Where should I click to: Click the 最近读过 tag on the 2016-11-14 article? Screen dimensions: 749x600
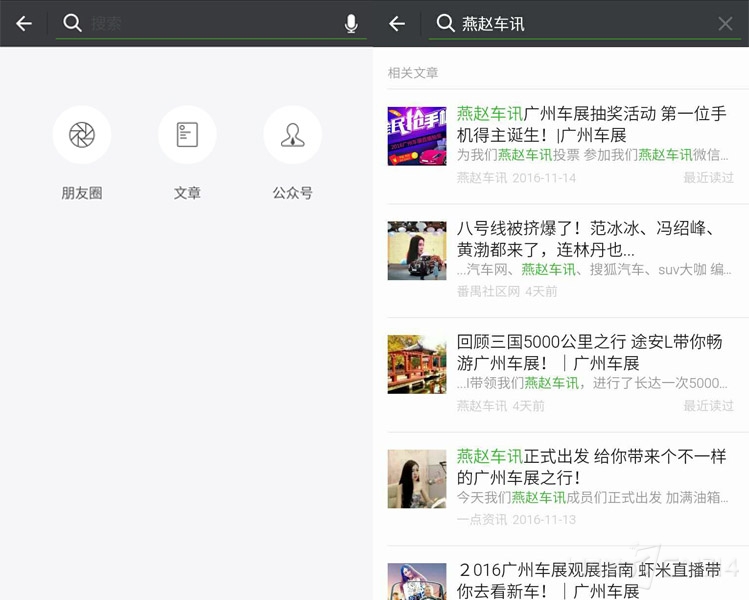[708, 178]
